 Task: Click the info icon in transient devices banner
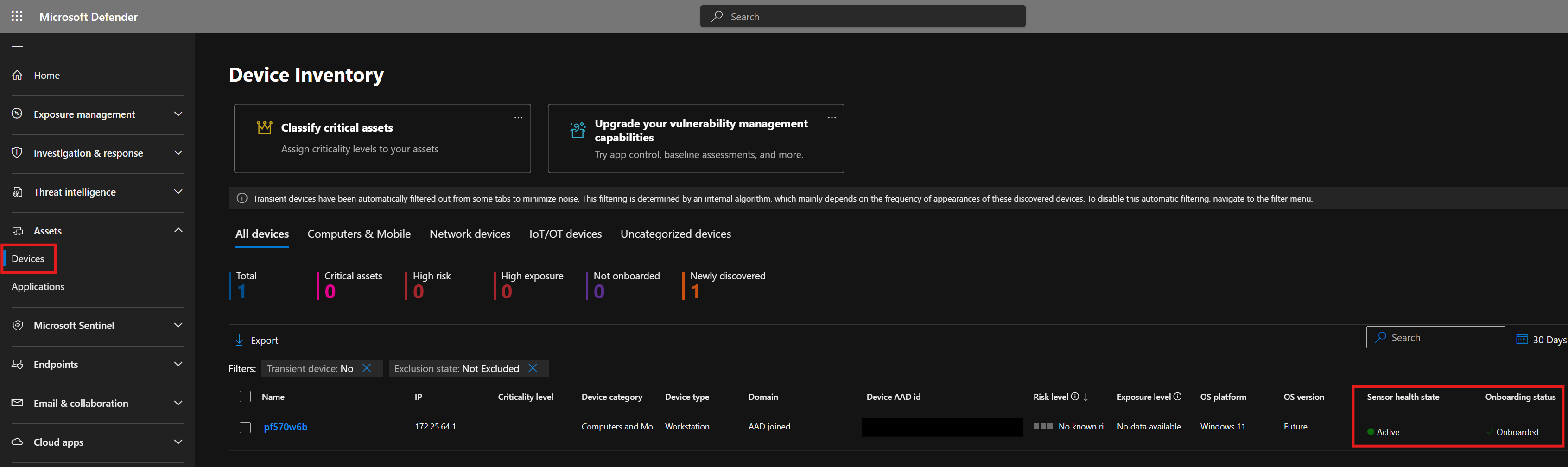pyautogui.click(x=241, y=198)
